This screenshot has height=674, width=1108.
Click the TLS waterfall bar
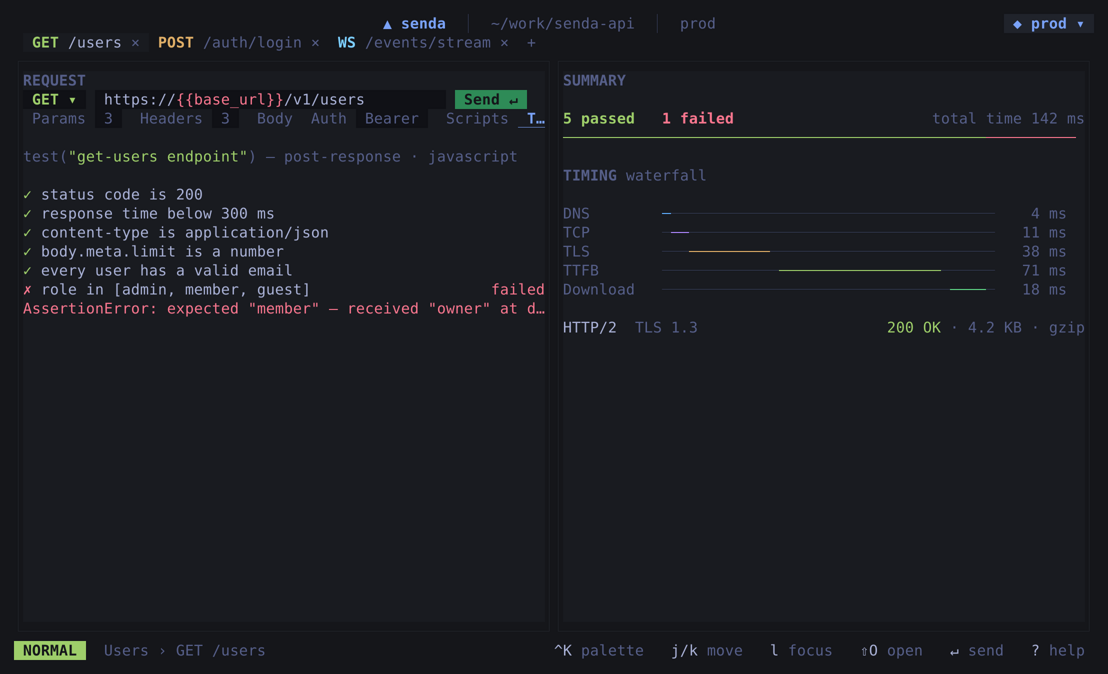point(729,252)
